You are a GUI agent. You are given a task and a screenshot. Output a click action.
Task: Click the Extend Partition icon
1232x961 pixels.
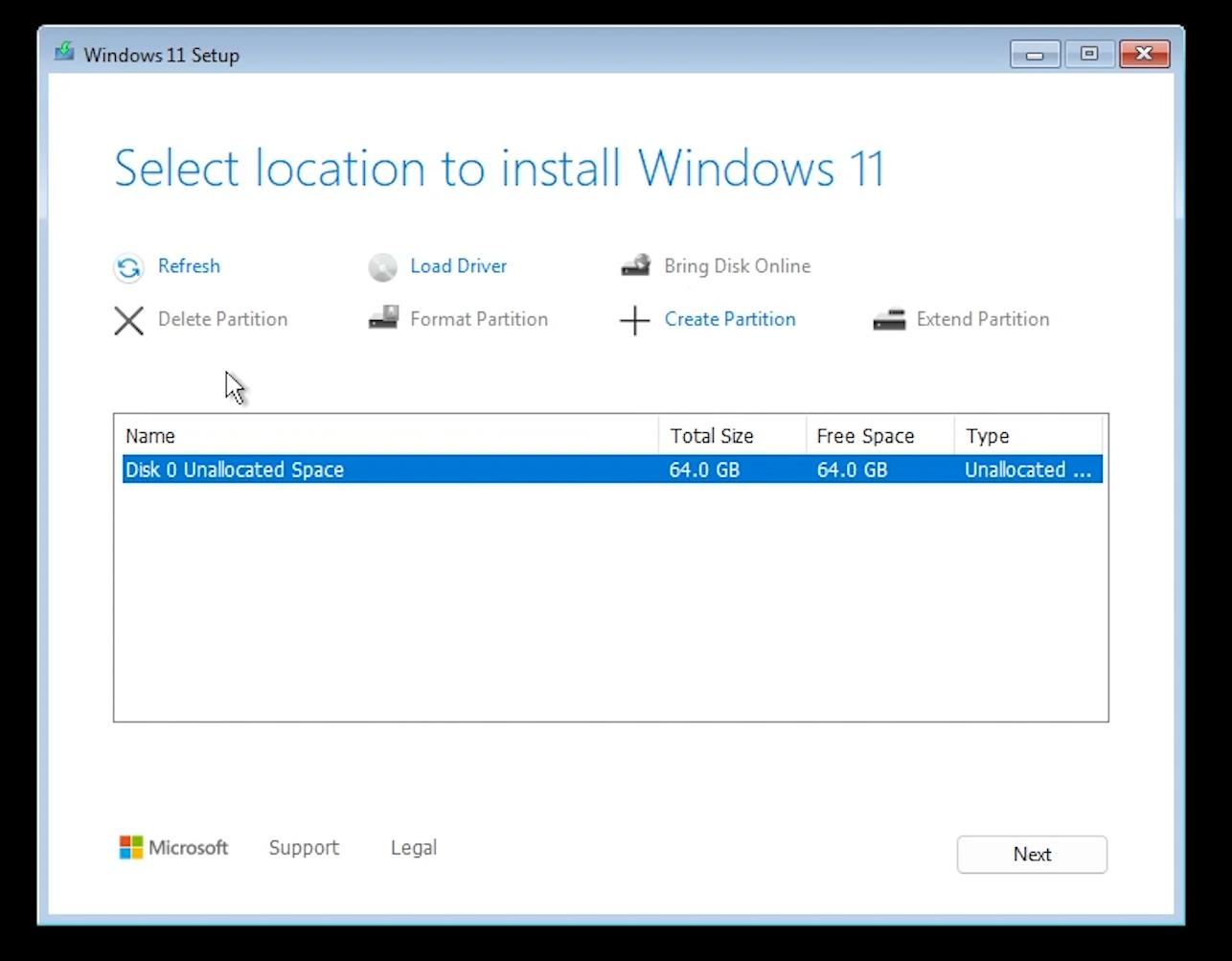(889, 319)
